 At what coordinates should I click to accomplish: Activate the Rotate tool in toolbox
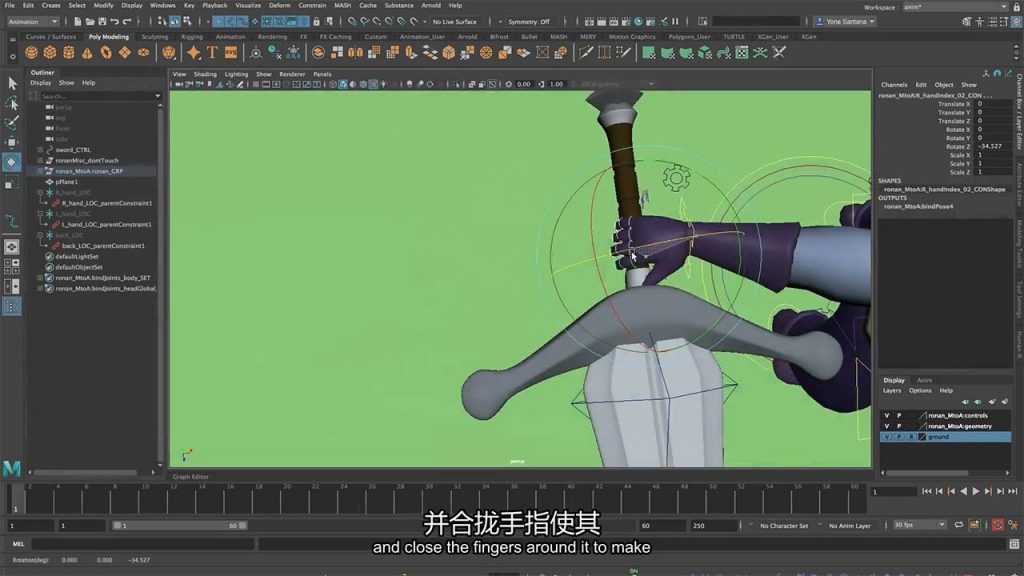pyautogui.click(x=12, y=162)
